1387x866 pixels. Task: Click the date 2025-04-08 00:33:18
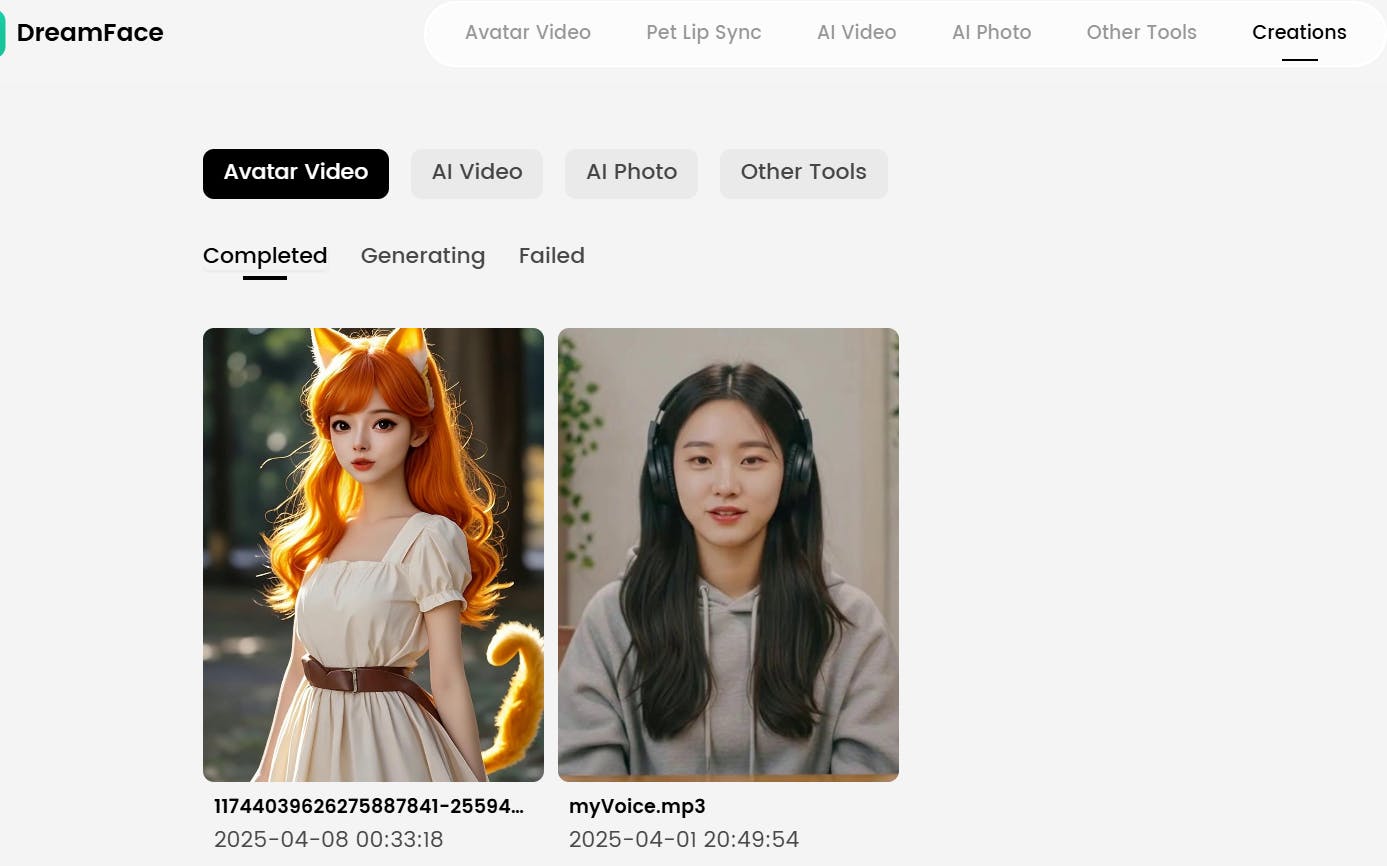pos(329,839)
